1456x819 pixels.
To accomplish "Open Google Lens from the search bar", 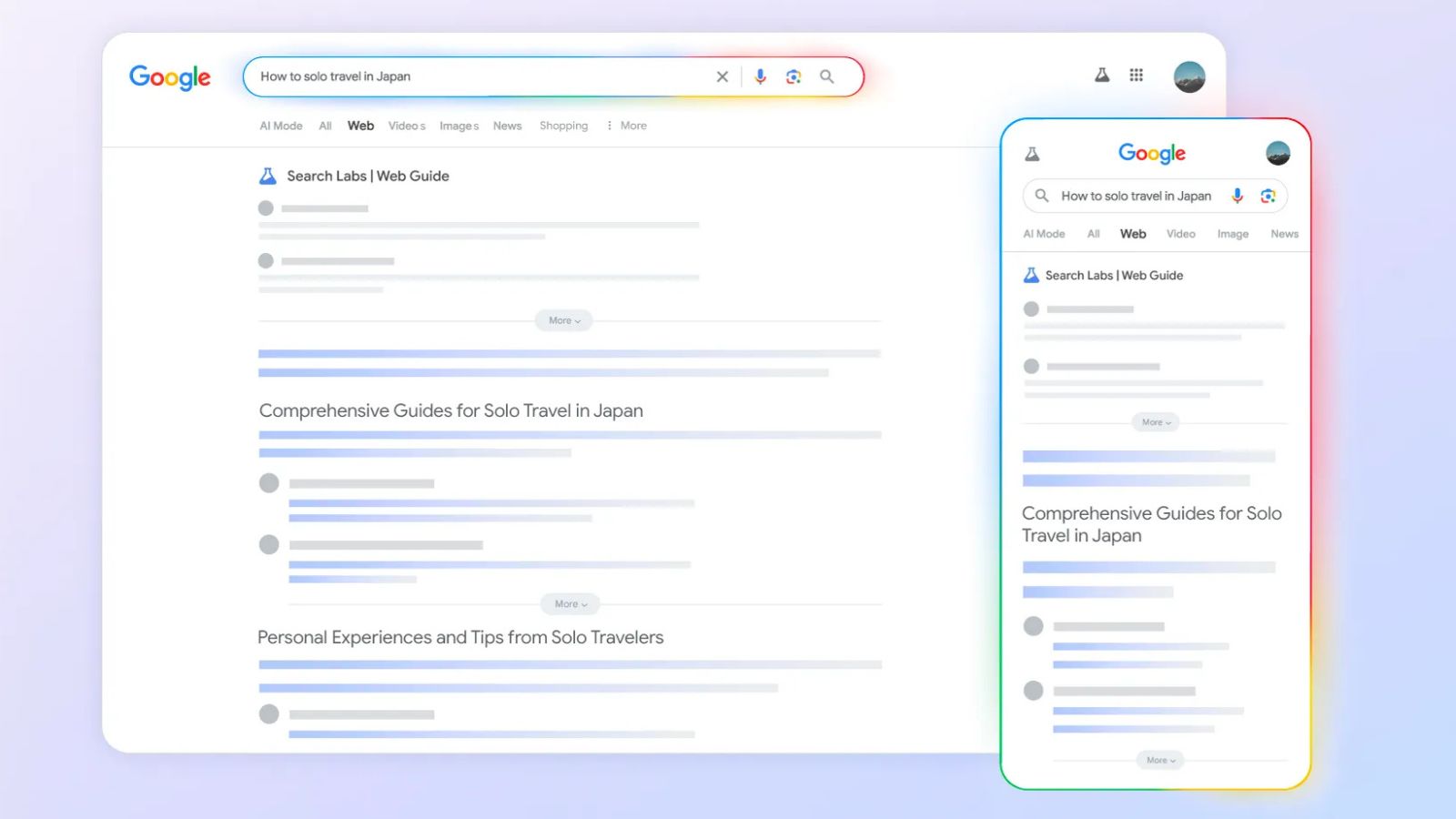I will click(793, 76).
